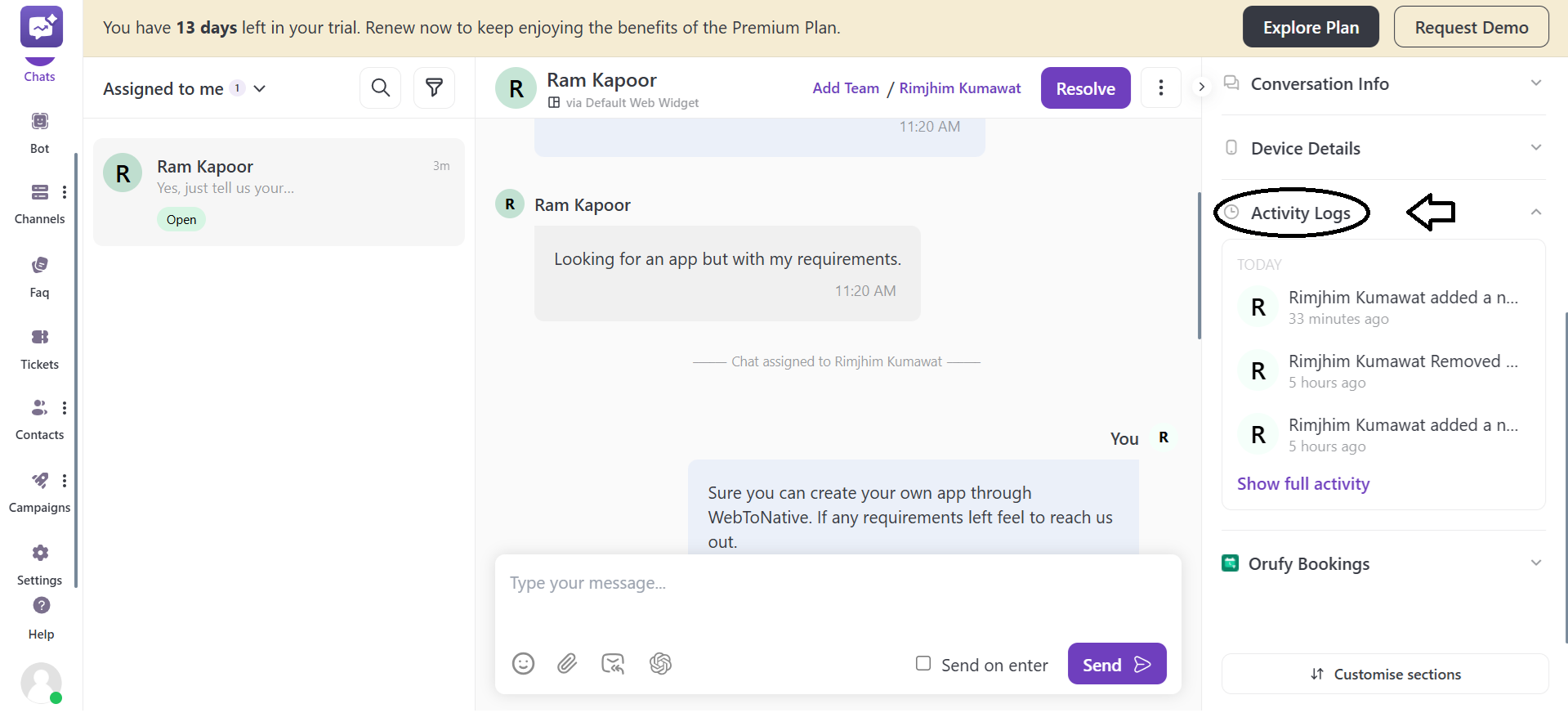1568x713 pixels.
Task: Expand the Device Details section
Action: tap(1535, 148)
